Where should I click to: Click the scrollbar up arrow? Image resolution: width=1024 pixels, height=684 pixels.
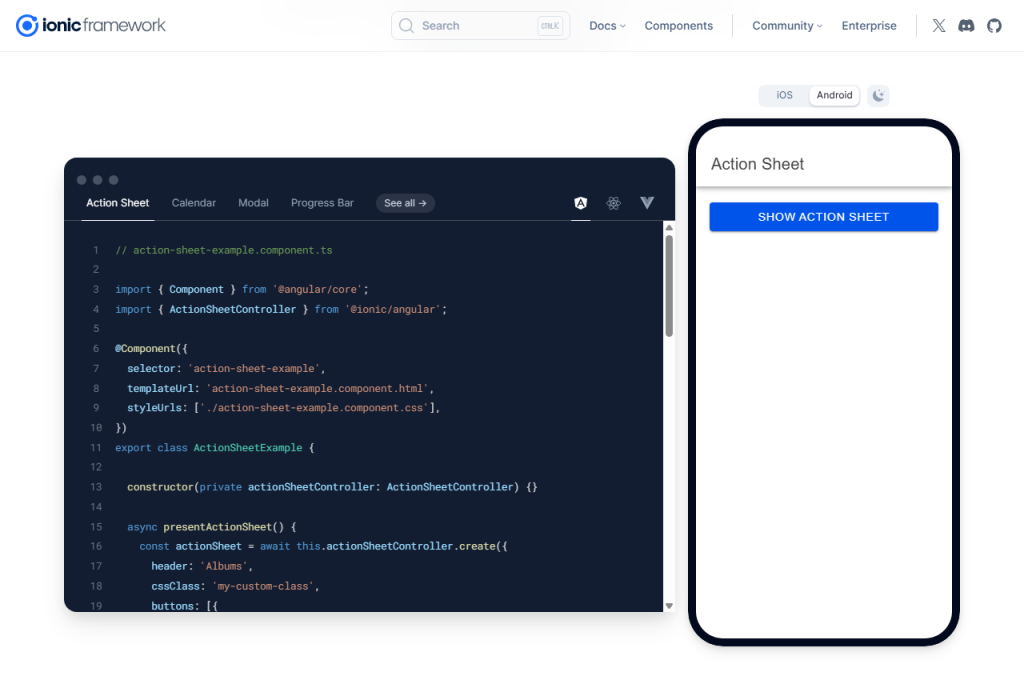coord(669,227)
